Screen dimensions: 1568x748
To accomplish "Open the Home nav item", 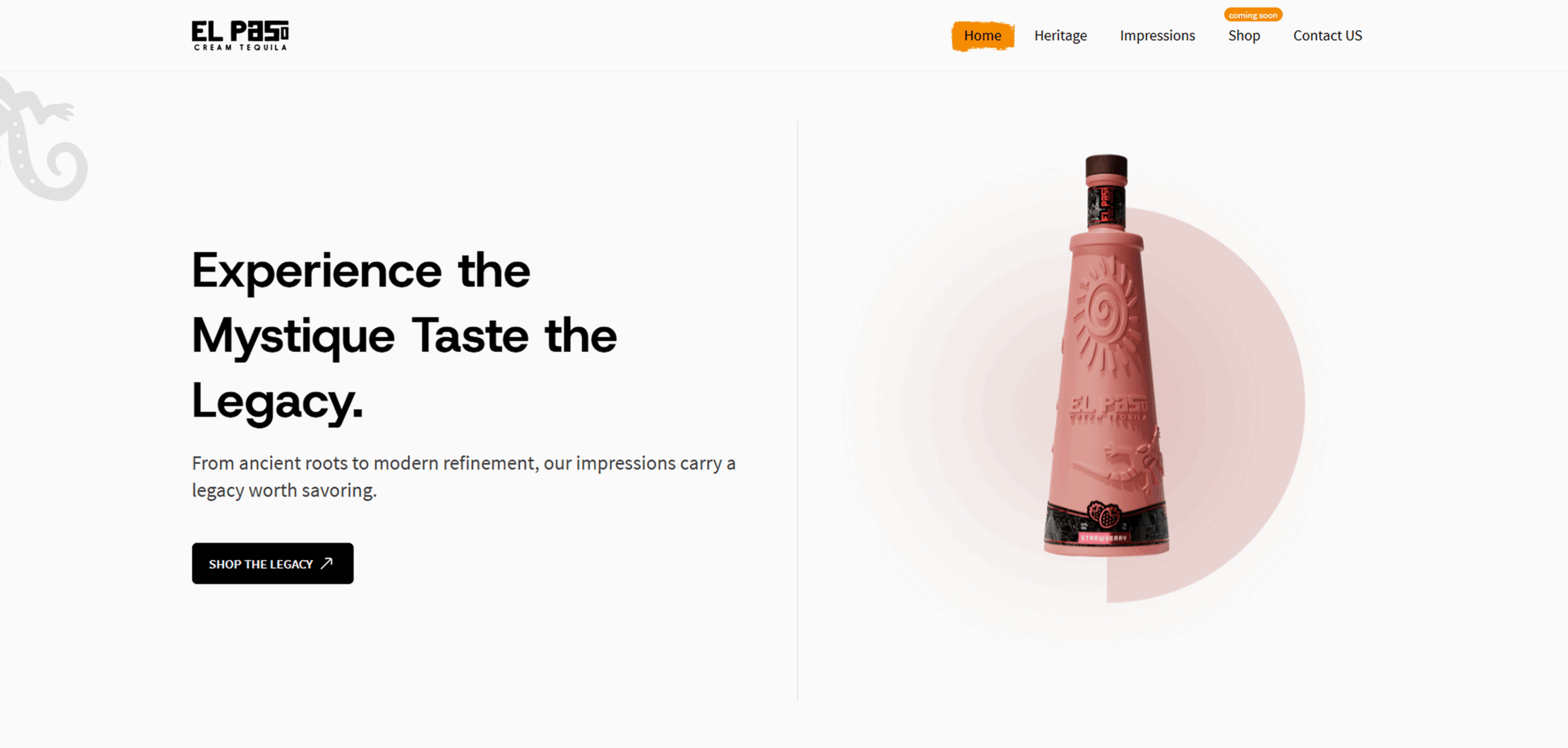I will pyautogui.click(x=982, y=36).
